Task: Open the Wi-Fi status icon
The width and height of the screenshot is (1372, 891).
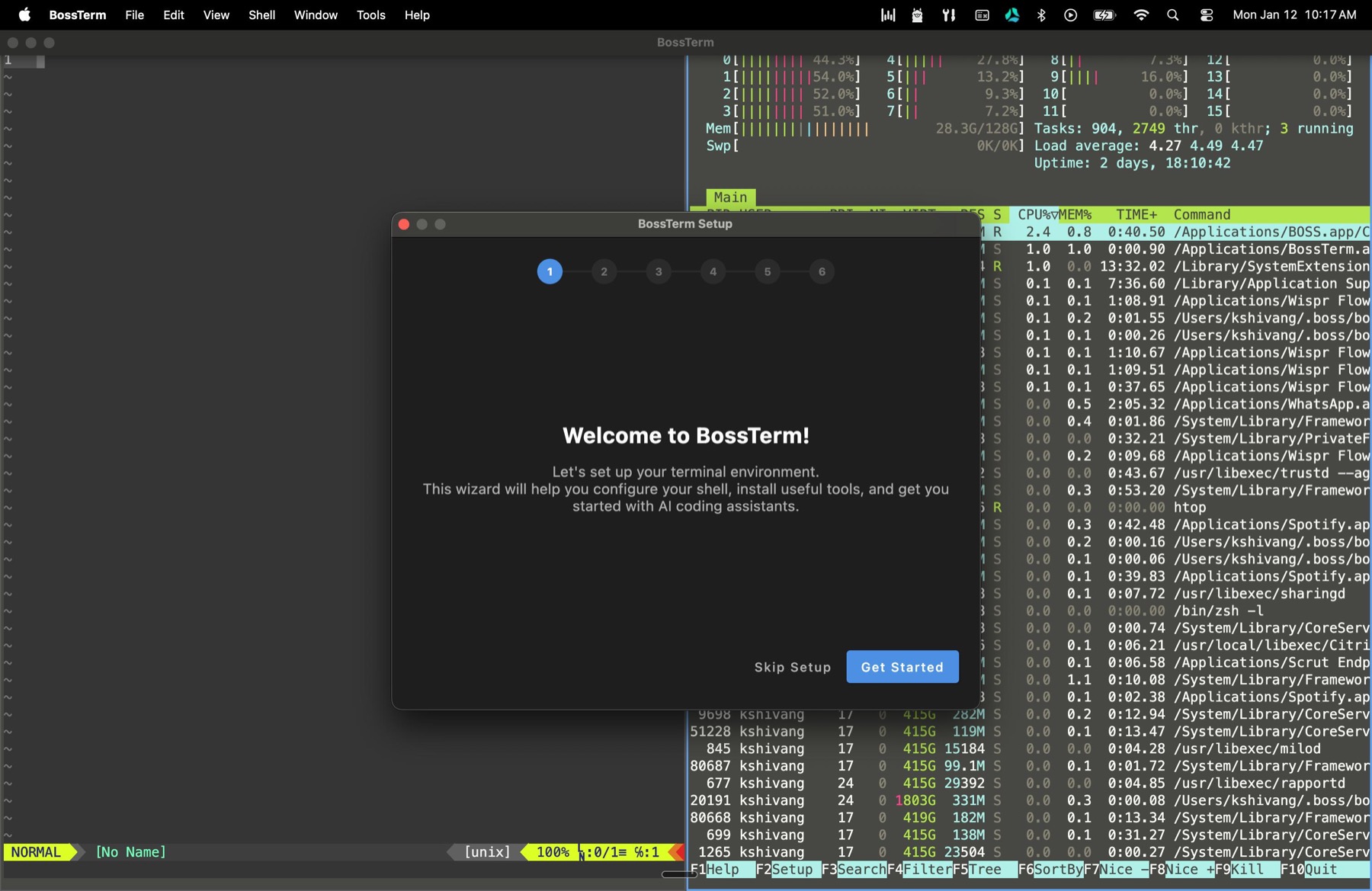Action: click(x=1141, y=14)
